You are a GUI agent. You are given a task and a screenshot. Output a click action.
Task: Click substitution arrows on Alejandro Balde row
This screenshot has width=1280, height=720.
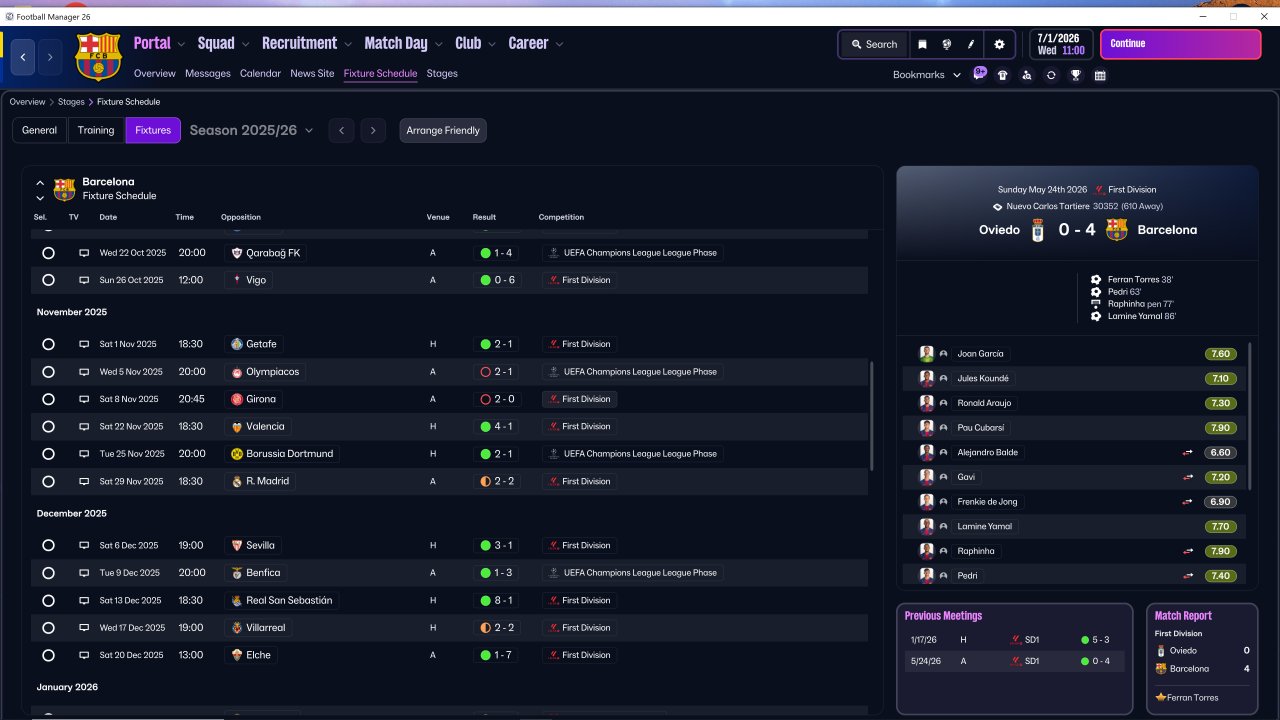coord(1188,453)
